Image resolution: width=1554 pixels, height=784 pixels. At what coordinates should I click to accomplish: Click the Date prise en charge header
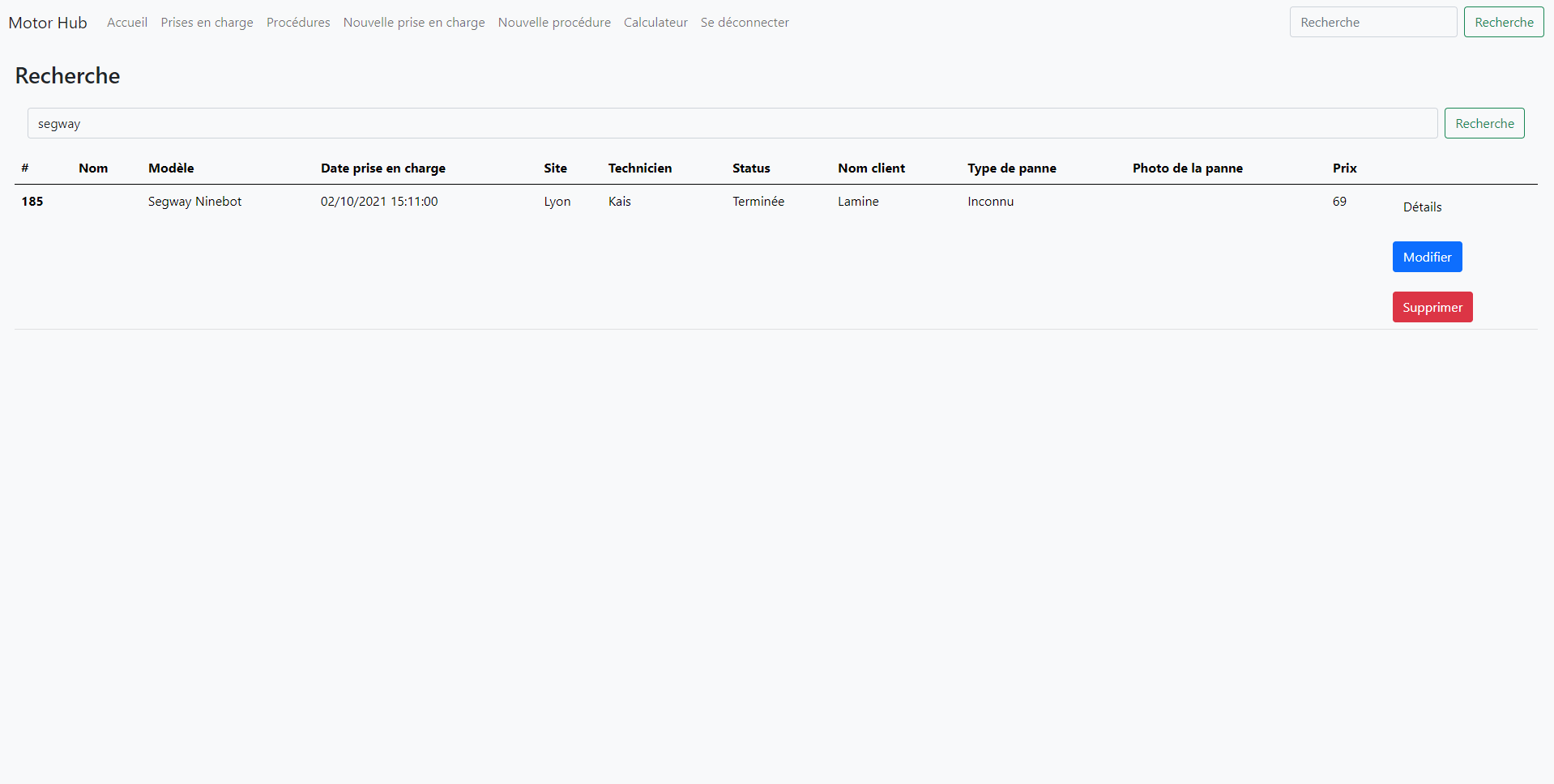coord(383,168)
